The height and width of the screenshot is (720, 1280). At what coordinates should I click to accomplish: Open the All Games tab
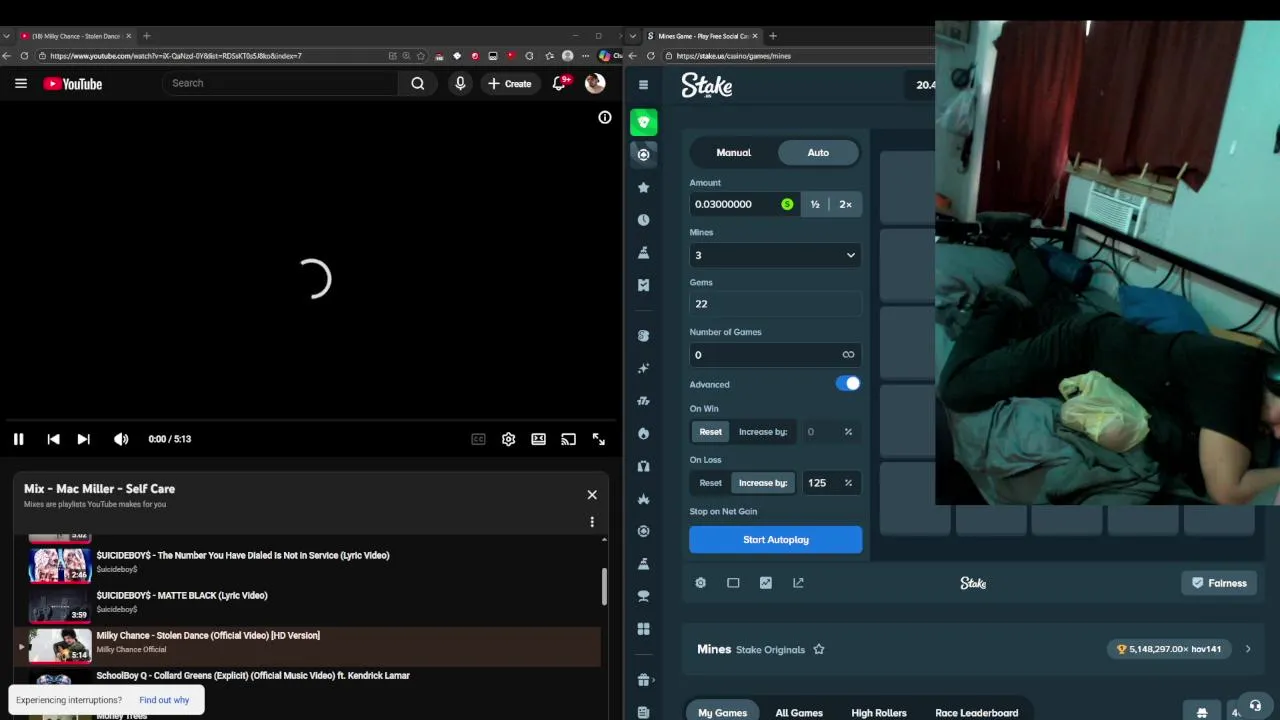point(799,712)
